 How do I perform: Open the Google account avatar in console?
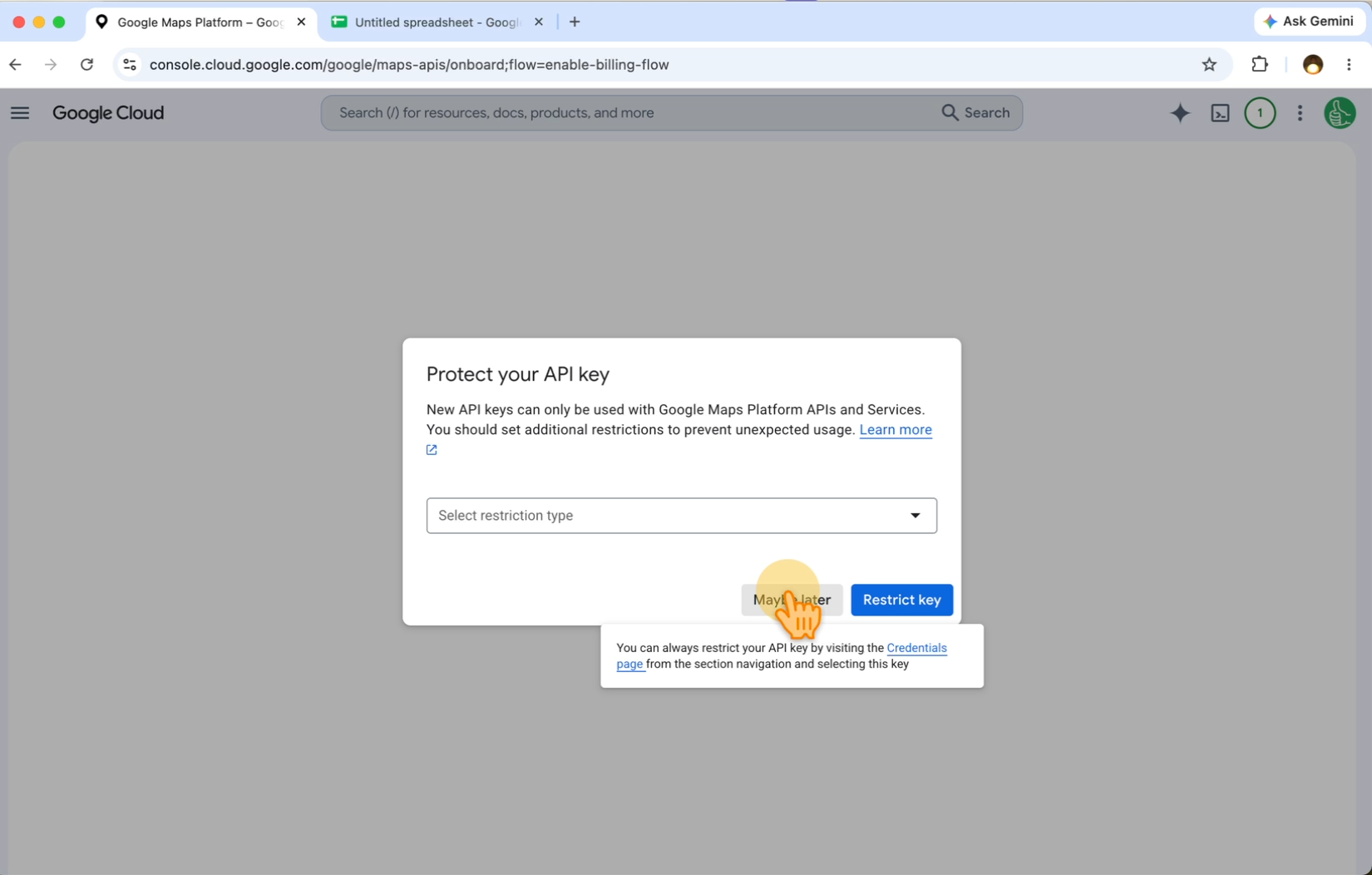click(1340, 112)
